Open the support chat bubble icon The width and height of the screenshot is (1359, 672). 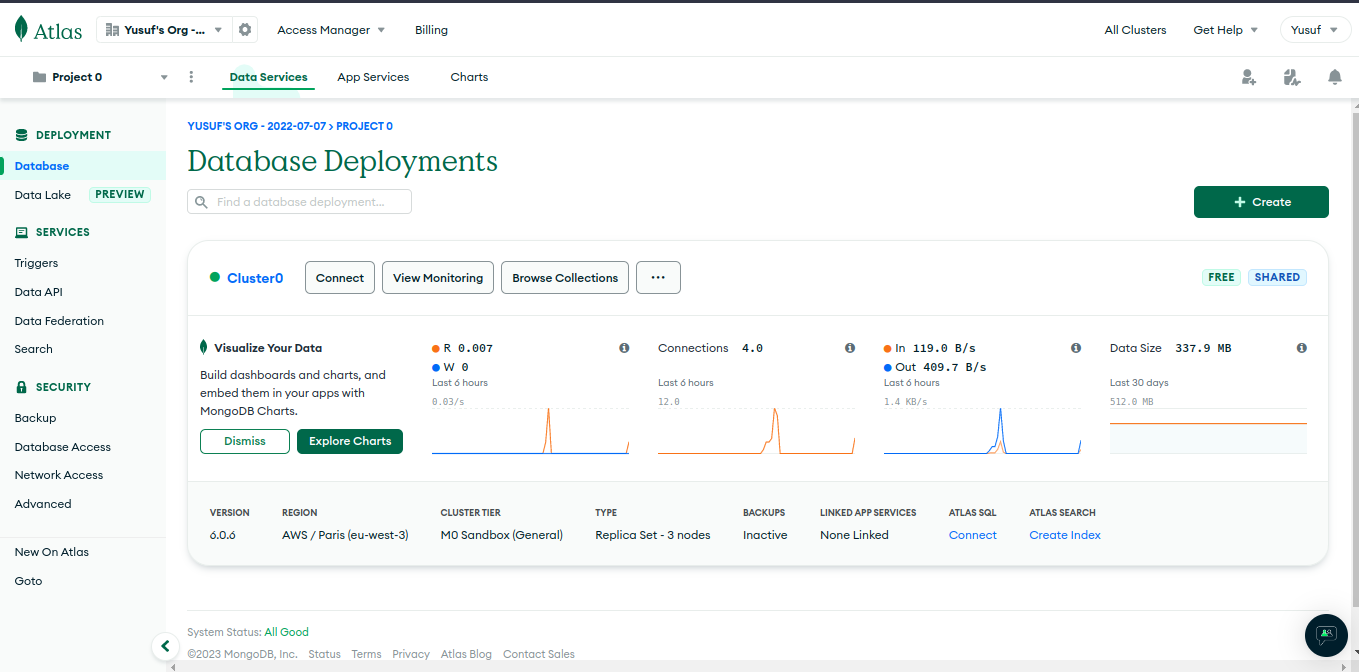point(1326,635)
